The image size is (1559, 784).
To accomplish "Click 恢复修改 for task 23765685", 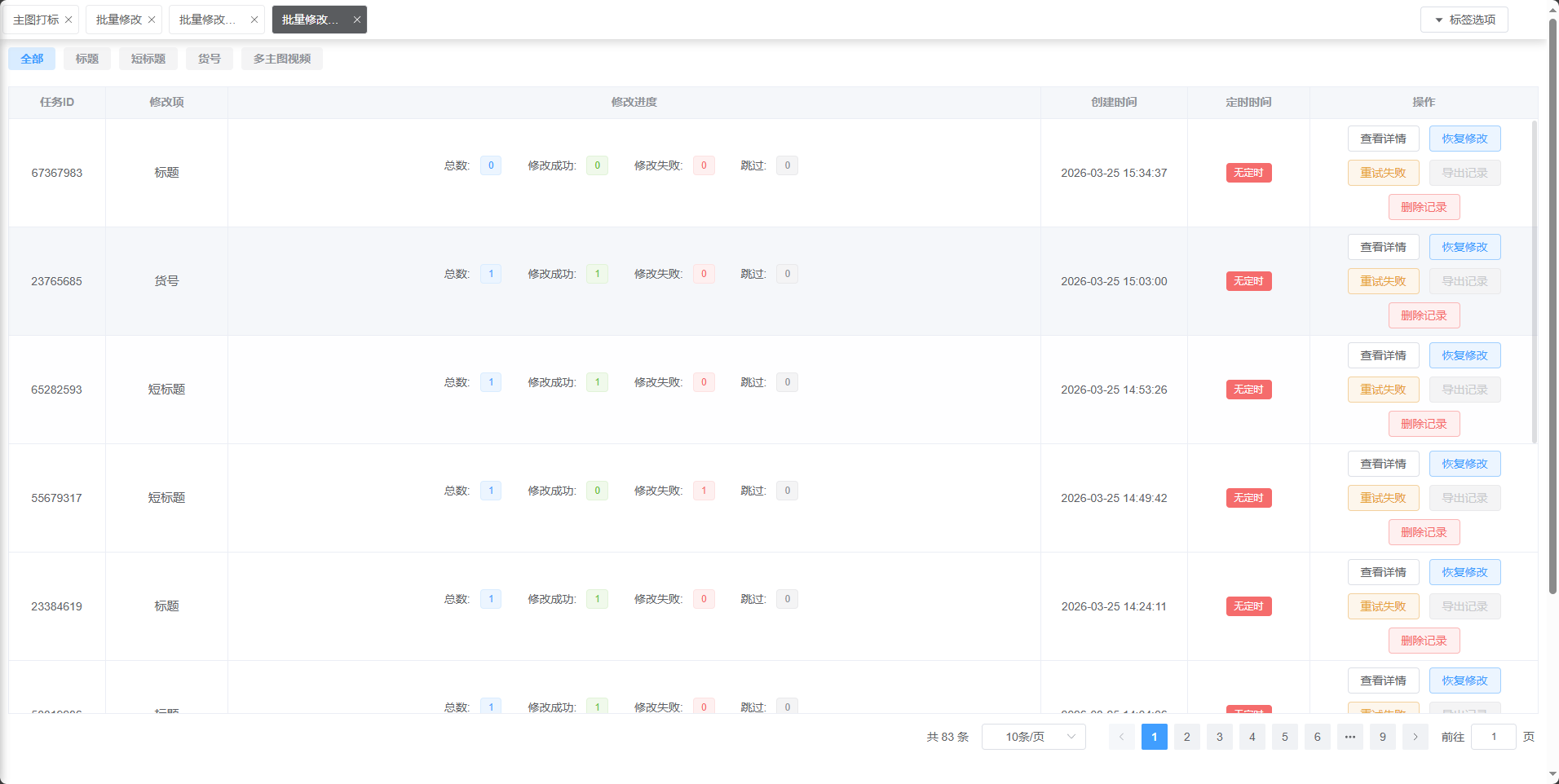I will (x=1464, y=247).
